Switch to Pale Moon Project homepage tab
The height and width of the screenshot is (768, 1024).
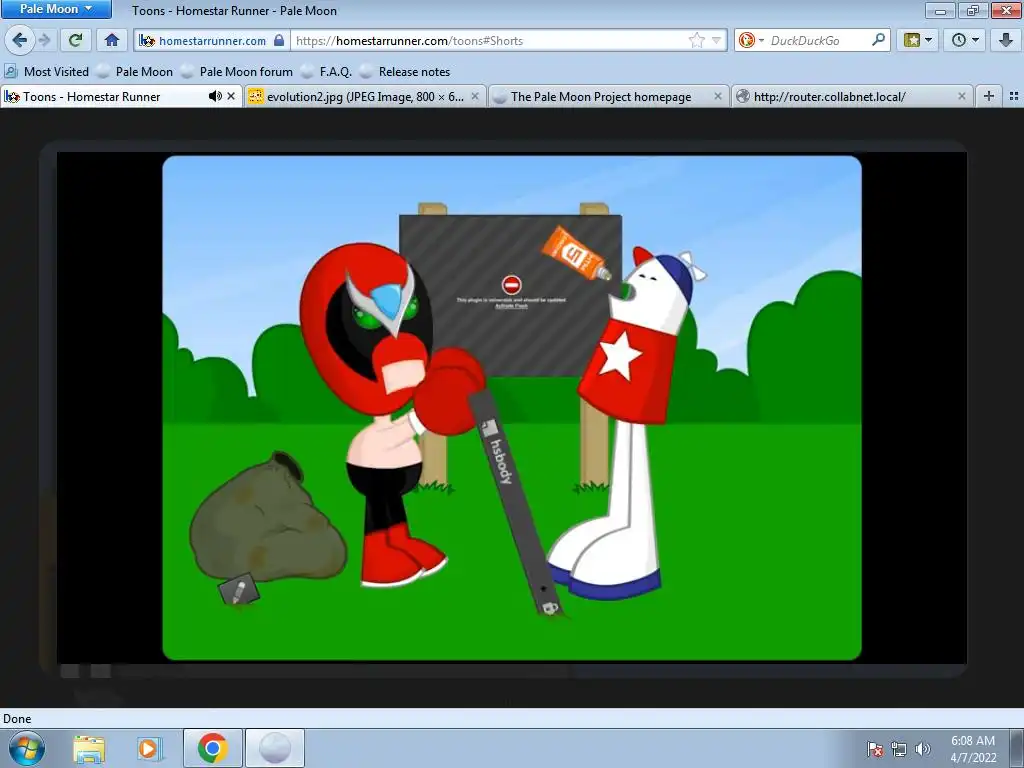[608, 97]
